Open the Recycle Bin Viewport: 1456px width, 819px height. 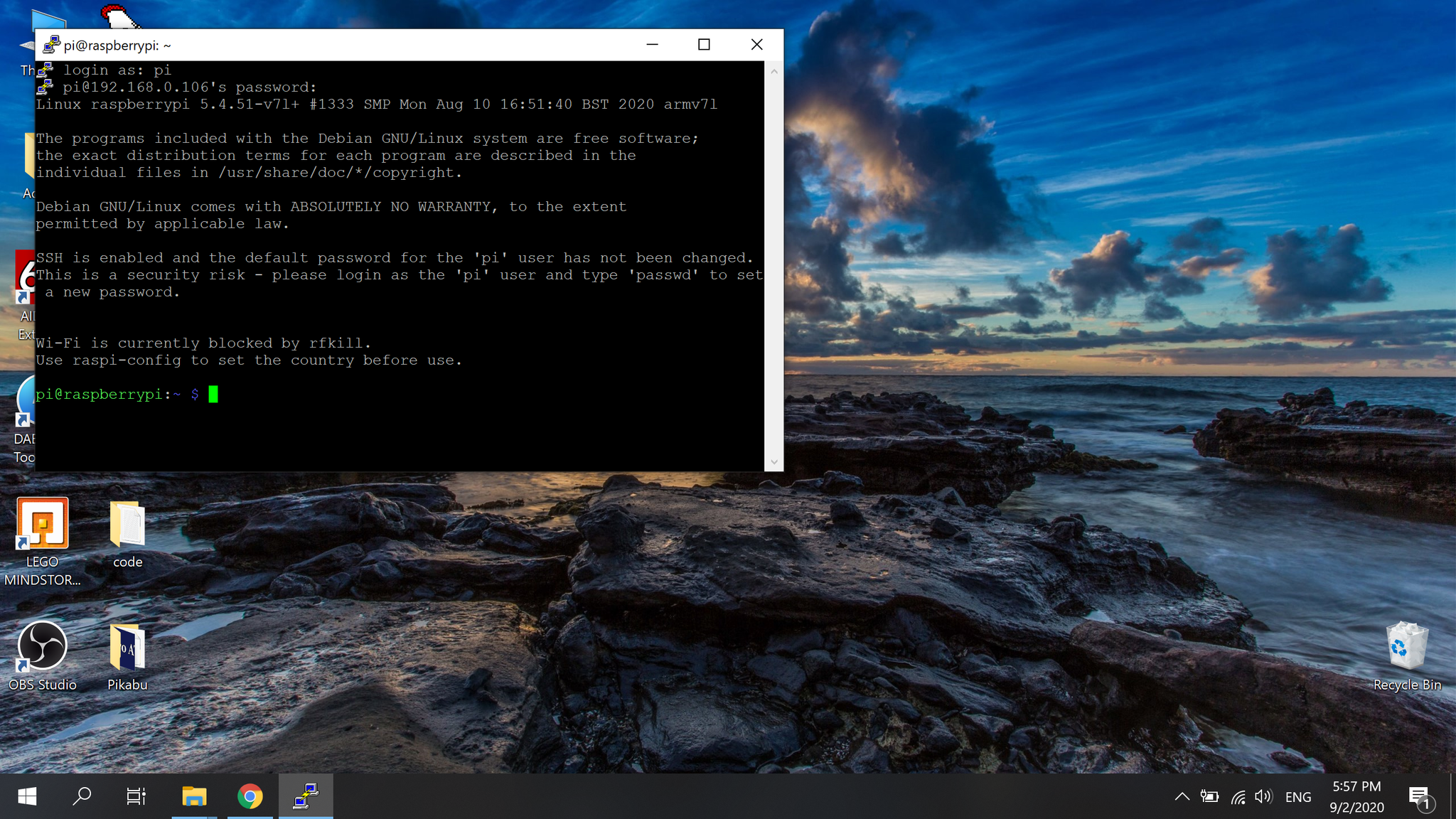pyautogui.click(x=1407, y=655)
